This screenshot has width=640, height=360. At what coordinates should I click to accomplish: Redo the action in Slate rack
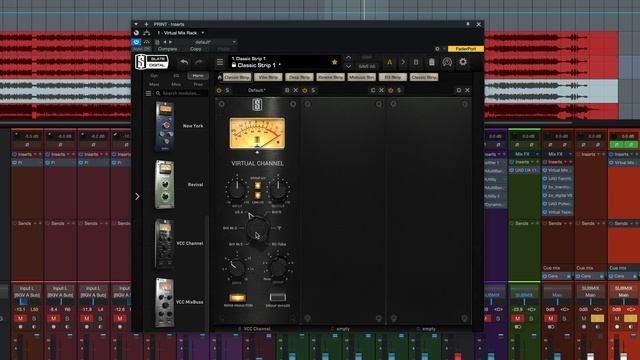(x=199, y=62)
